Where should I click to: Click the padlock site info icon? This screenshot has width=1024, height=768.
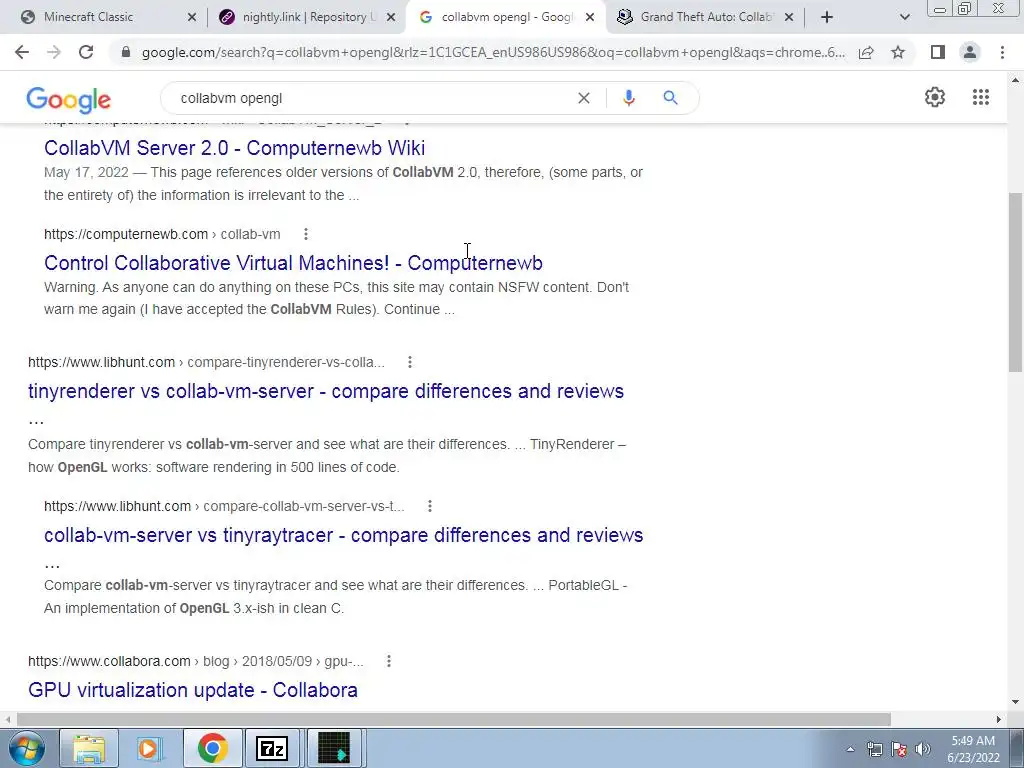[126, 52]
